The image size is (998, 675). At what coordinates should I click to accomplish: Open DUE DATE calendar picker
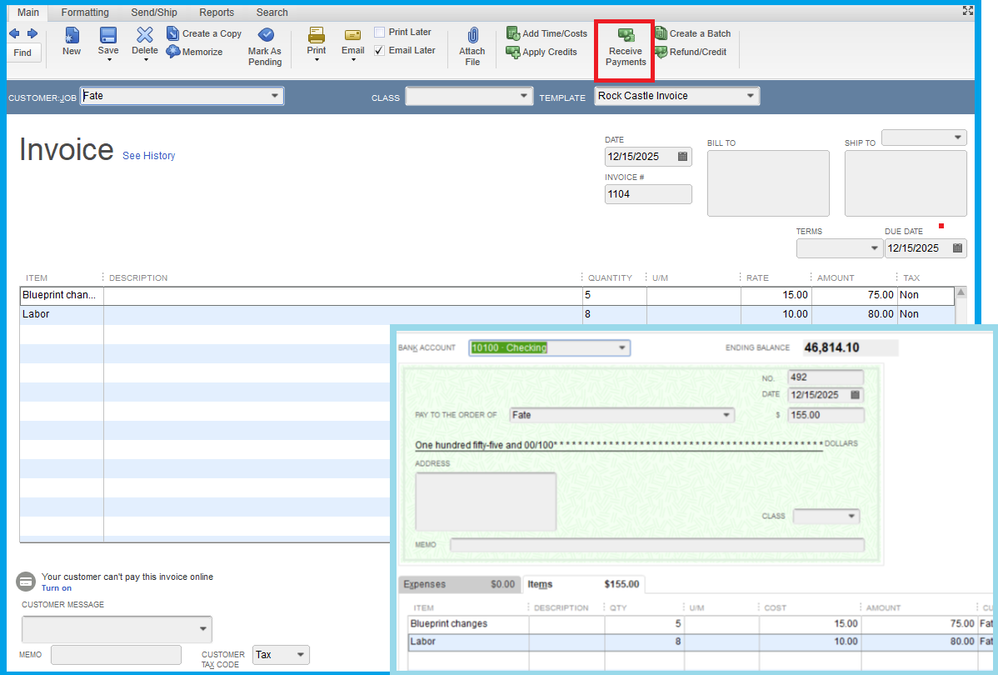pos(957,248)
